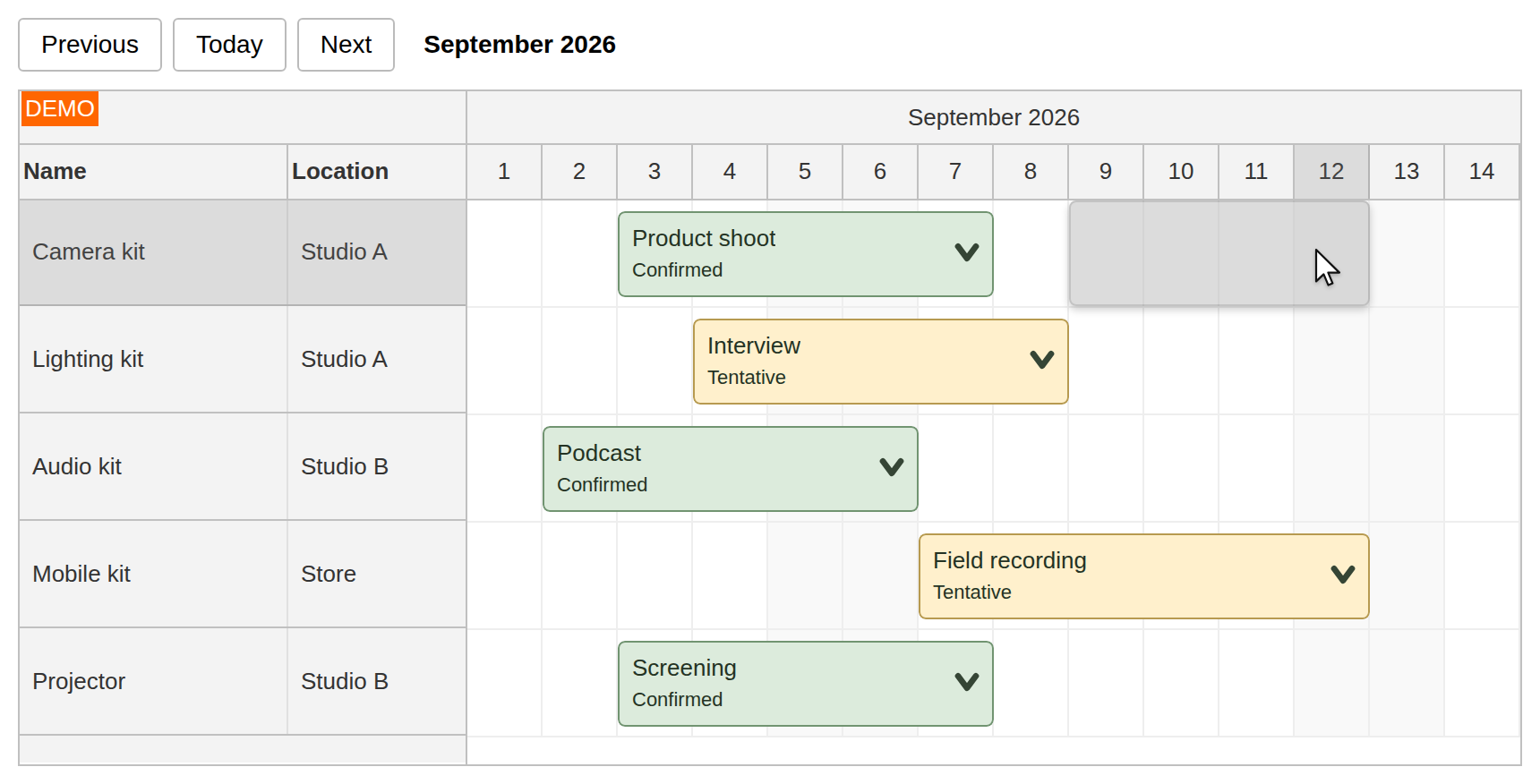Open the Screening event dropdown chevron

point(966,682)
